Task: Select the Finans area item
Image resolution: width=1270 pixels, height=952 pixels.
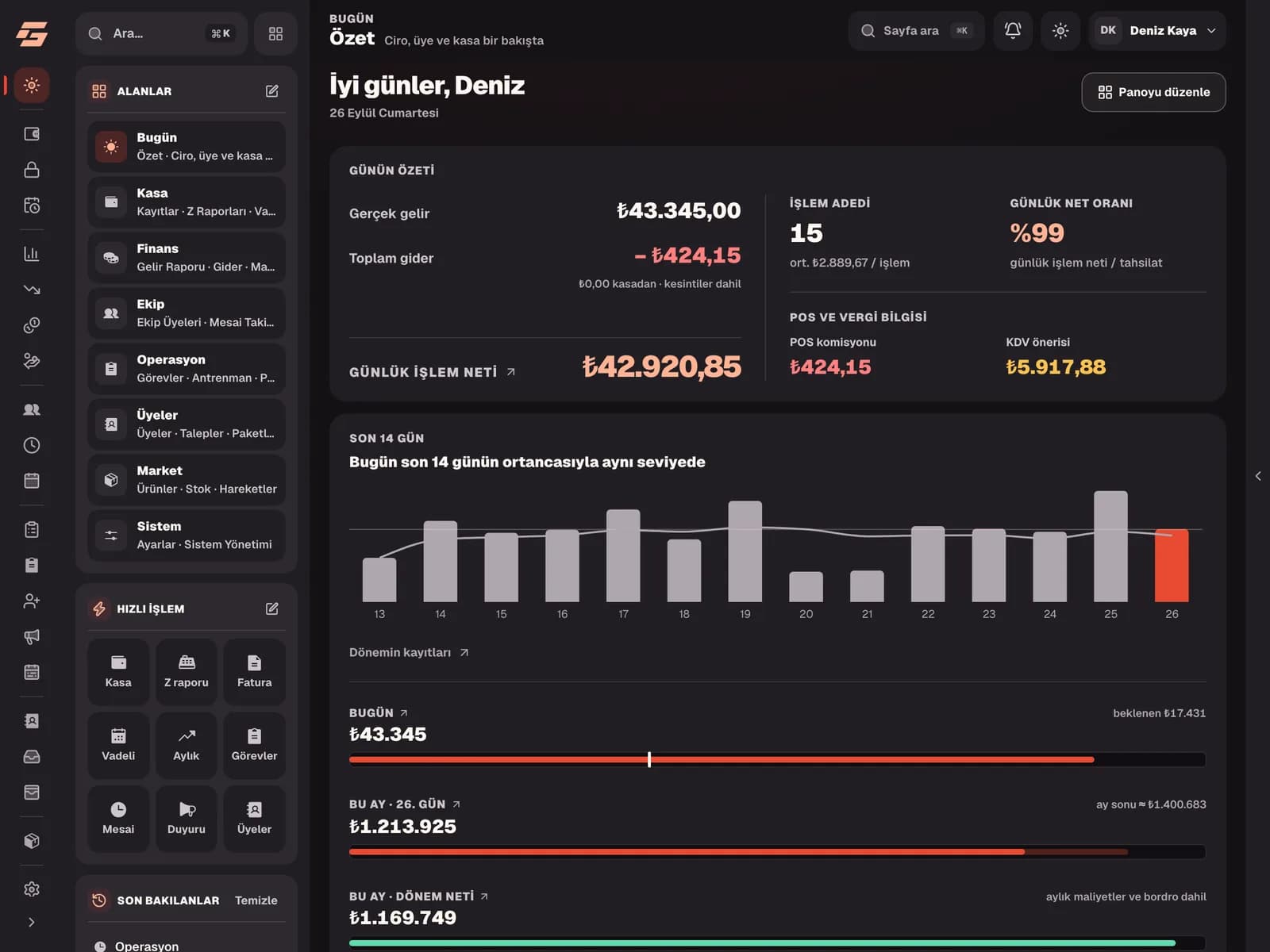Action: point(187,258)
